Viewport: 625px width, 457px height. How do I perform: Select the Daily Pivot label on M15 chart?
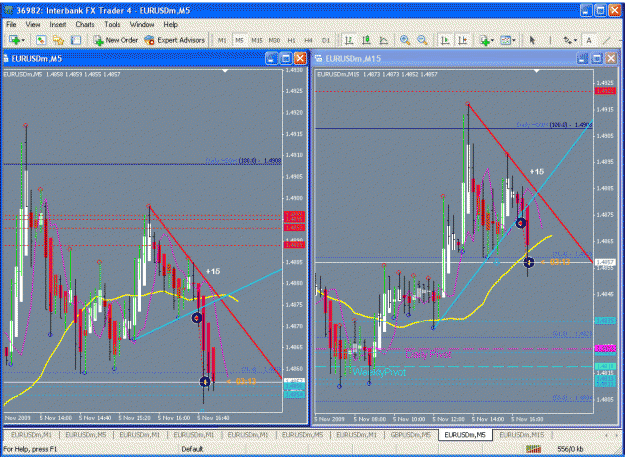428,354
